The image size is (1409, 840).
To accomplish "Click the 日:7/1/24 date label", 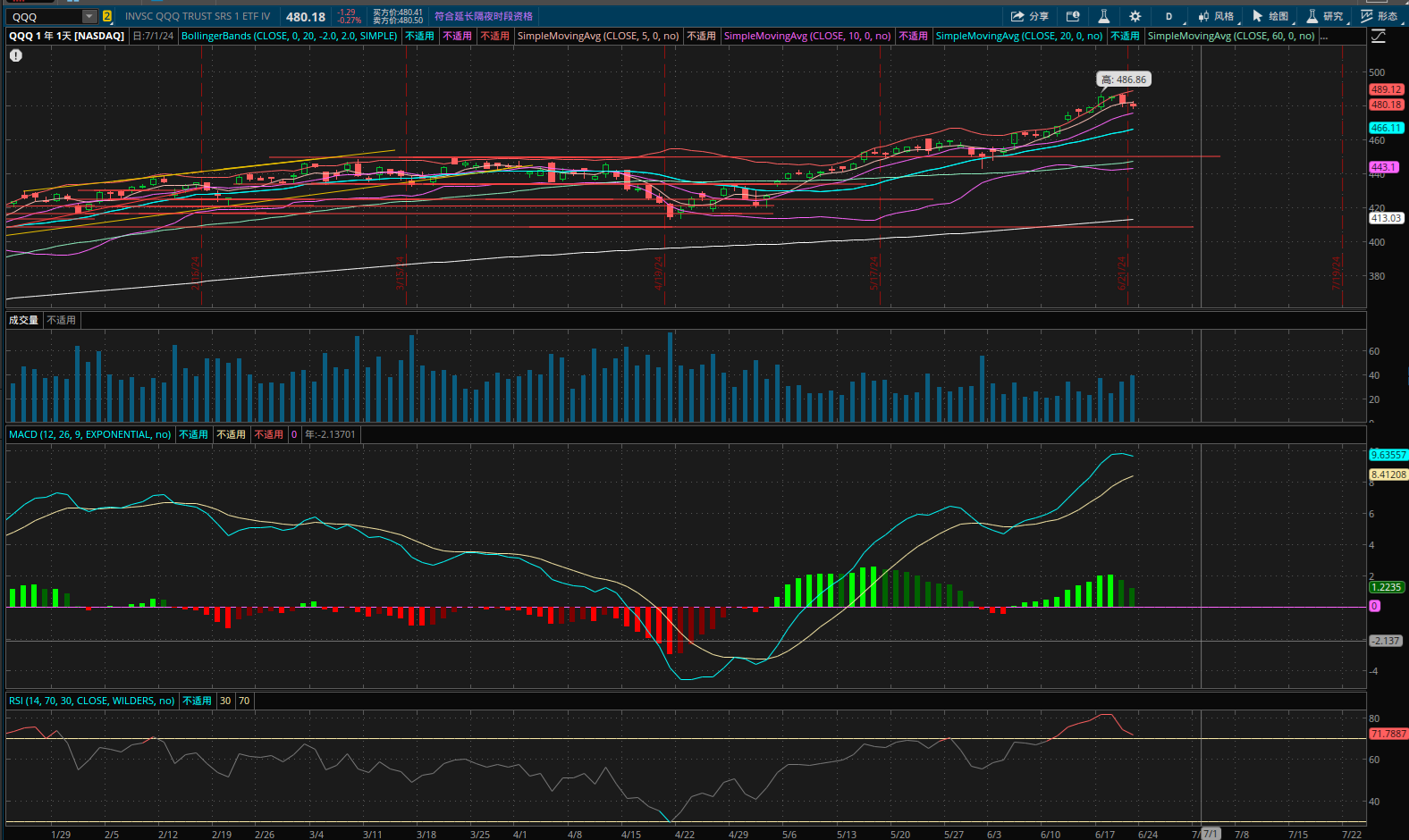I will click(153, 36).
